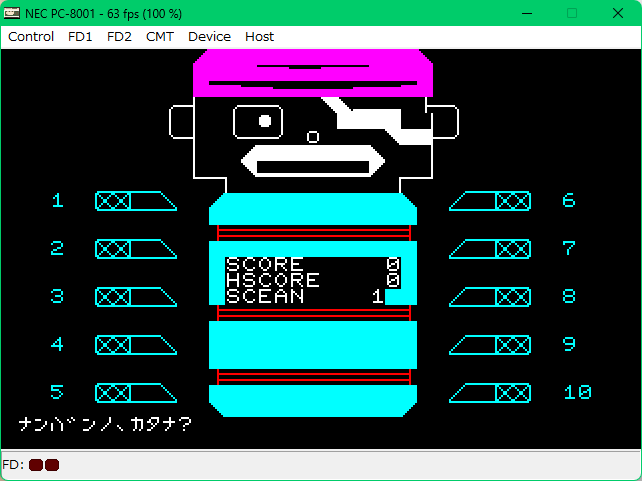Click sword icon next to number 7

click(x=490, y=249)
